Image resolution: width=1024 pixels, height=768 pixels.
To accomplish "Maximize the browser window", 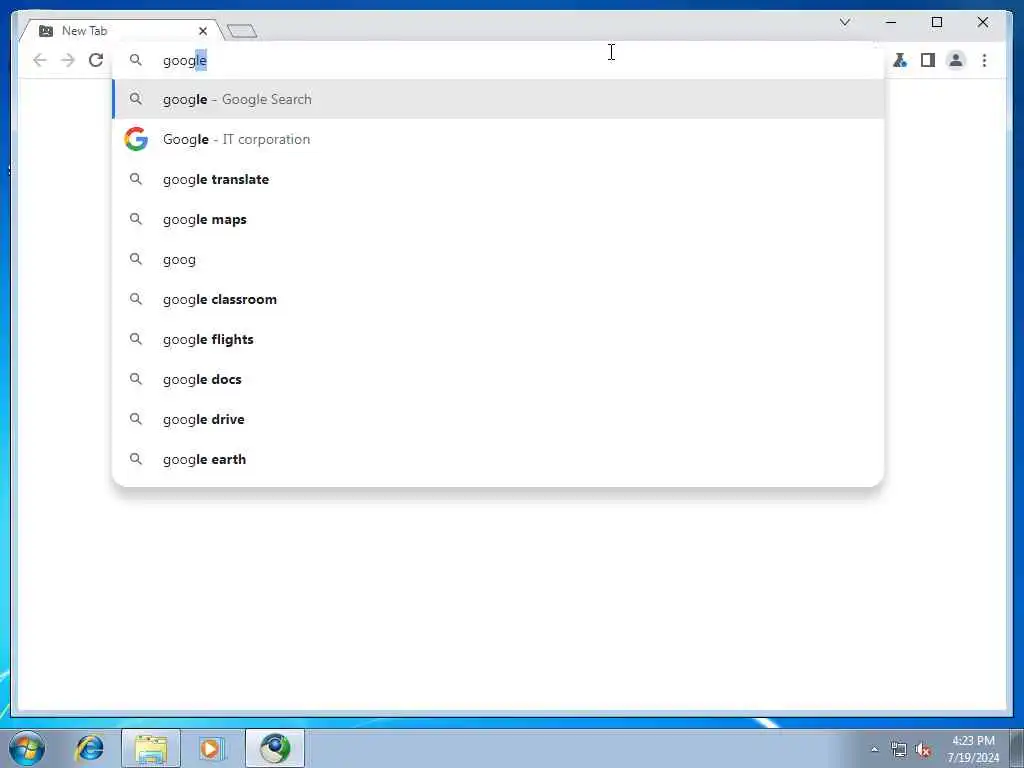I will 936,22.
